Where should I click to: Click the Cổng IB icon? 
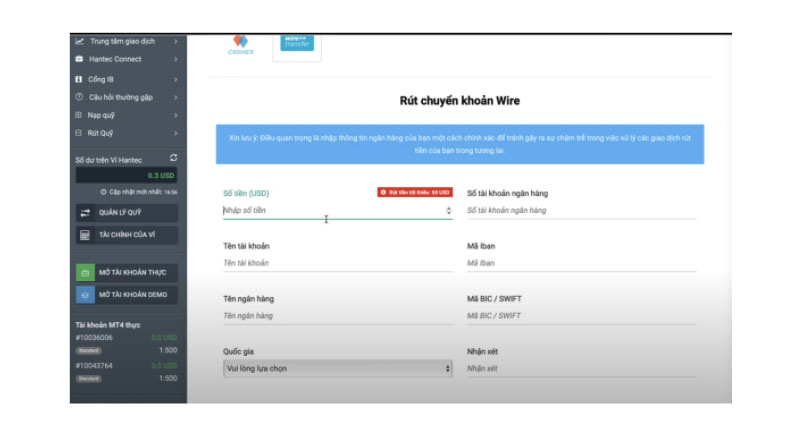79,79
